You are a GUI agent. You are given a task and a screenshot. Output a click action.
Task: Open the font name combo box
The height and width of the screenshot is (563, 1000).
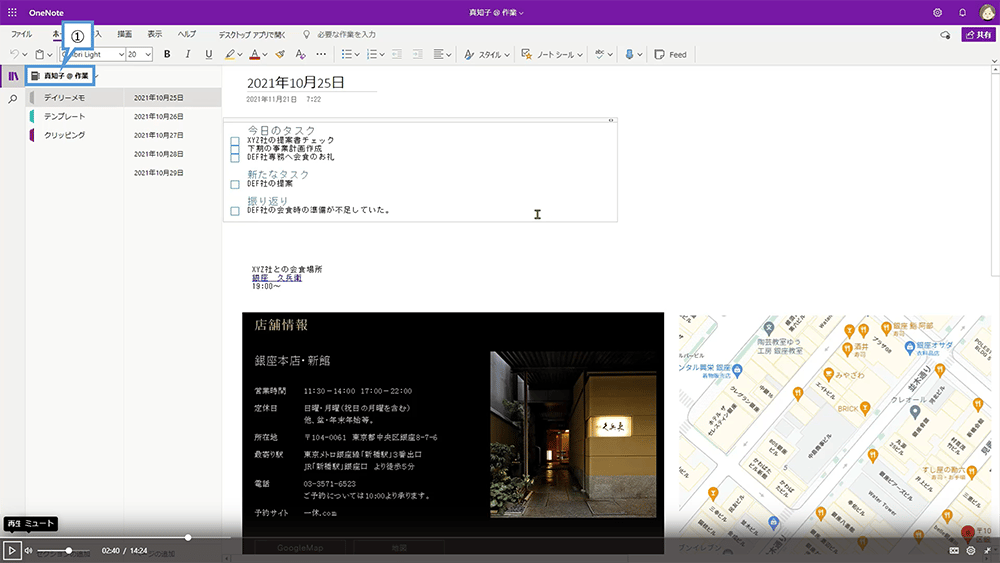[x=93, y=54]
